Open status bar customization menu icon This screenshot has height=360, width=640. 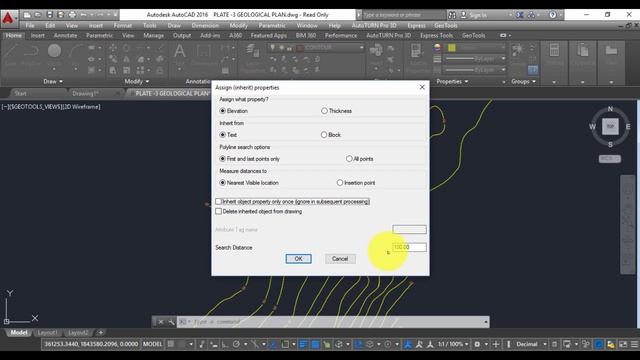pos(635,344)
